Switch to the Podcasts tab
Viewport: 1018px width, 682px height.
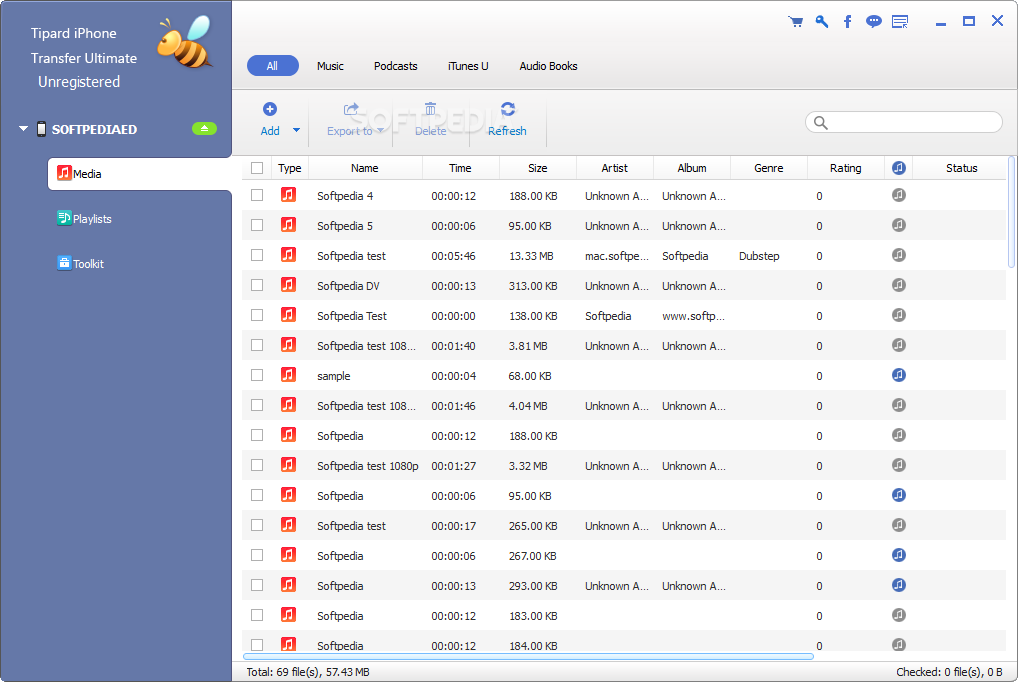pos(395,66)
